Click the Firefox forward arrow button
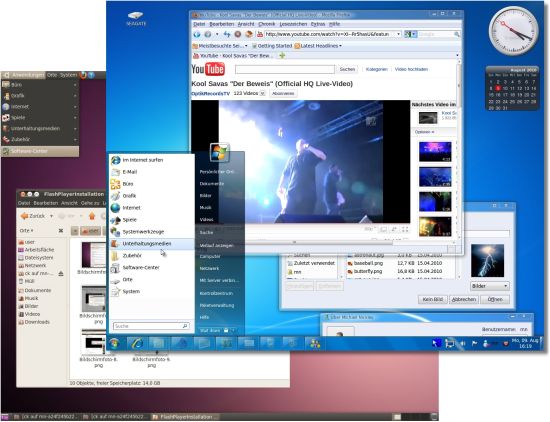Viewport: 550px width, 422px height. (x=208, y=34)
